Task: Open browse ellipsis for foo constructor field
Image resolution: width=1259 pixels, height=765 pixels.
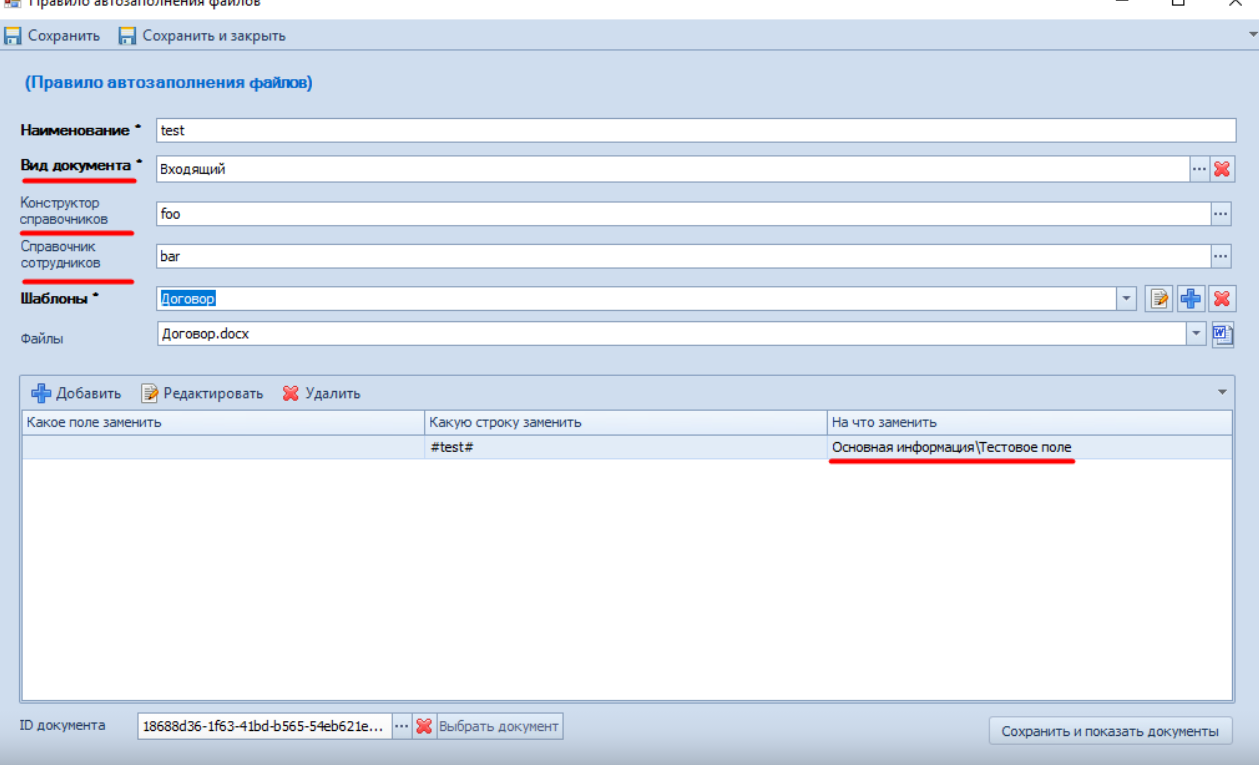Action: point(1220,214)
